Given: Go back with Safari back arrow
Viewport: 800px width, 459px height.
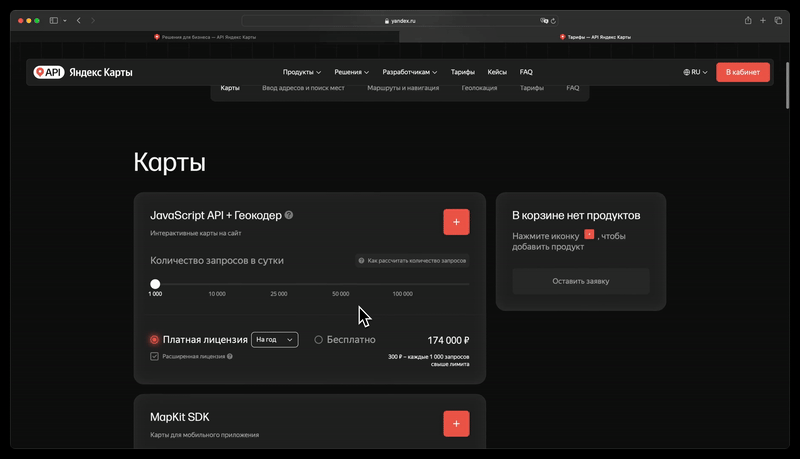Looking at the screenshot, I should point(79,20).
